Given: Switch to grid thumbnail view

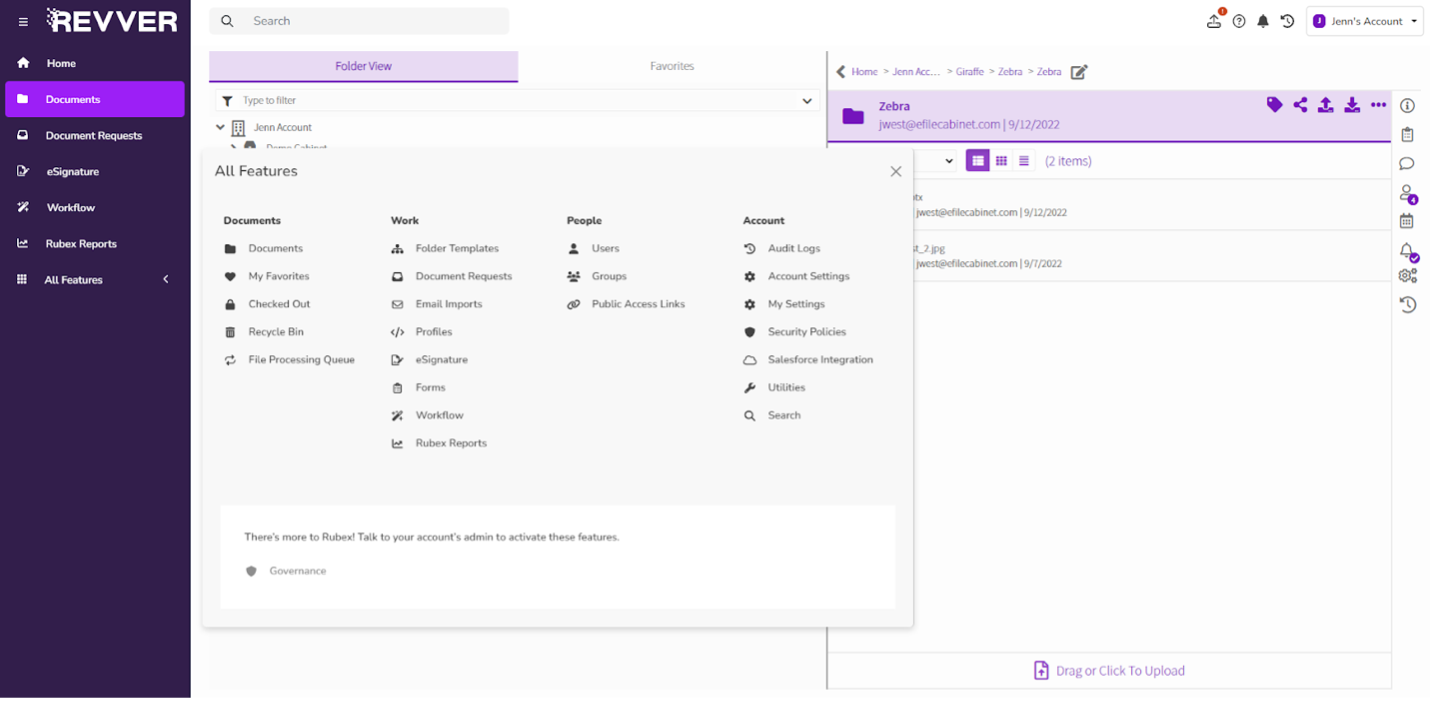Looking at the screenshot, I should coord(1001,161).
